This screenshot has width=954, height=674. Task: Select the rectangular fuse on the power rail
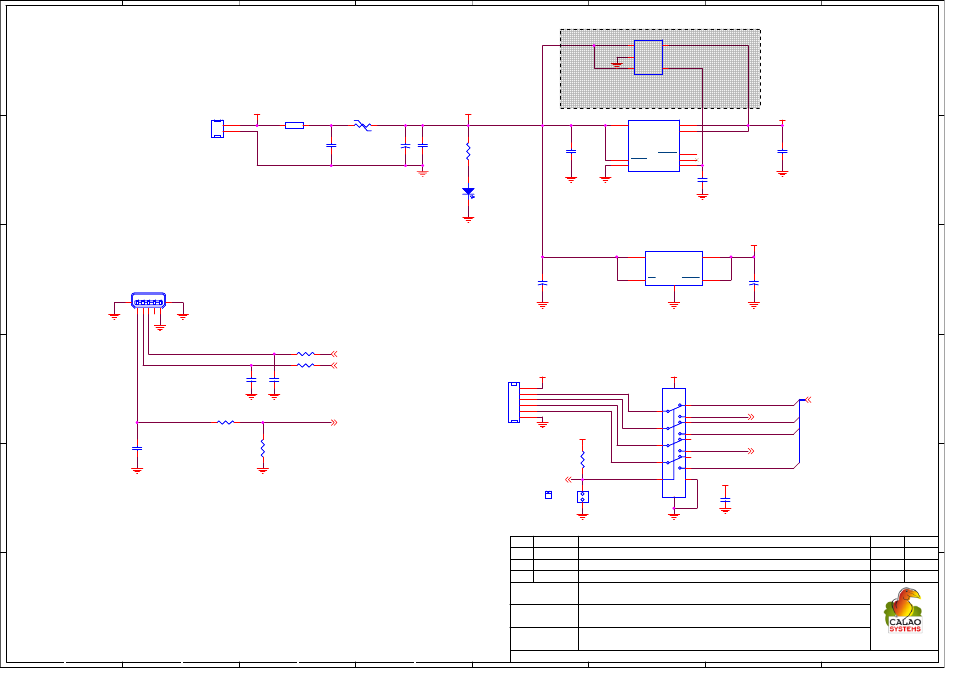(294, 125)
